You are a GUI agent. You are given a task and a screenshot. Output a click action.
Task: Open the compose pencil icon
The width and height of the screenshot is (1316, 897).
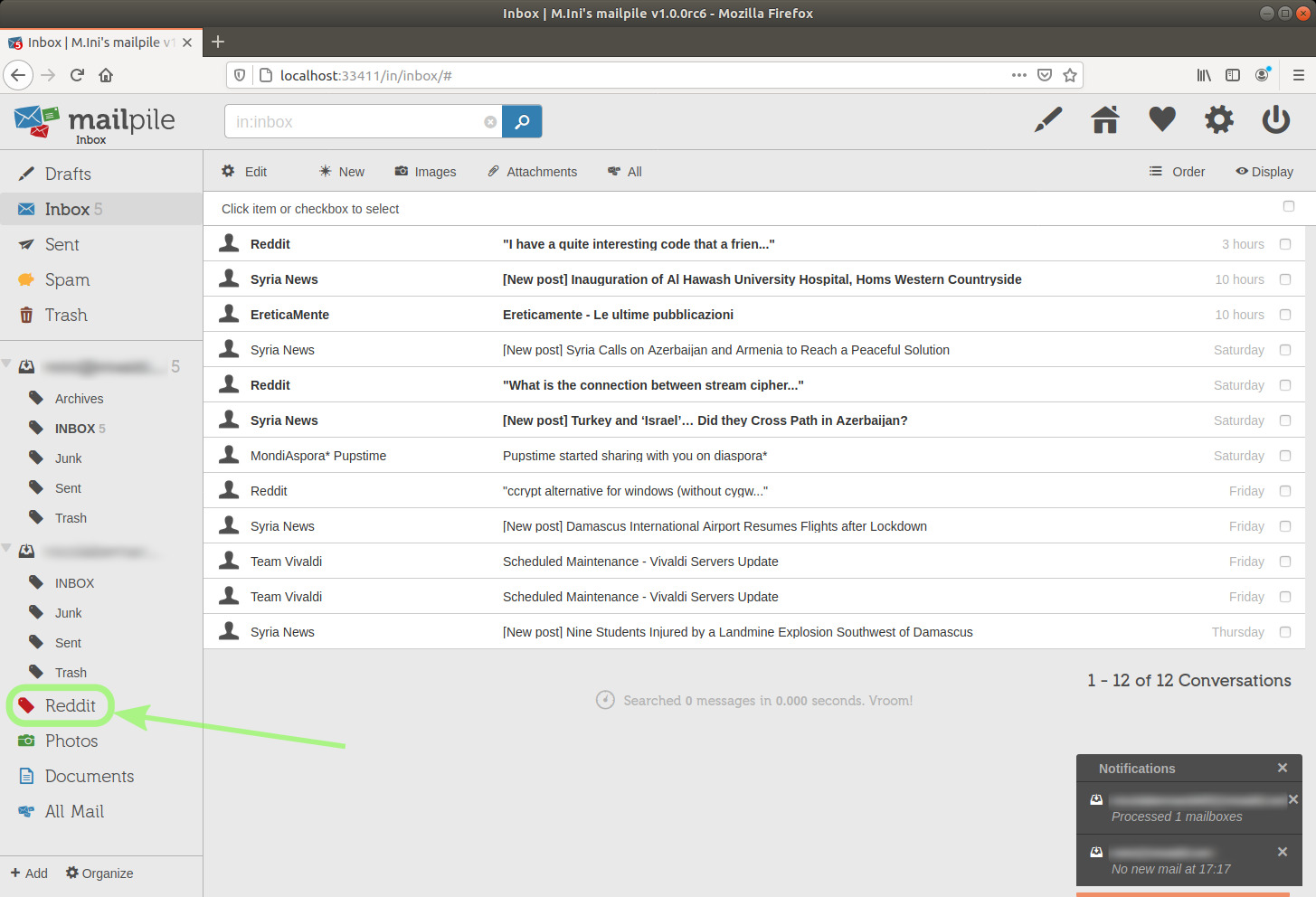(1048, 119)
